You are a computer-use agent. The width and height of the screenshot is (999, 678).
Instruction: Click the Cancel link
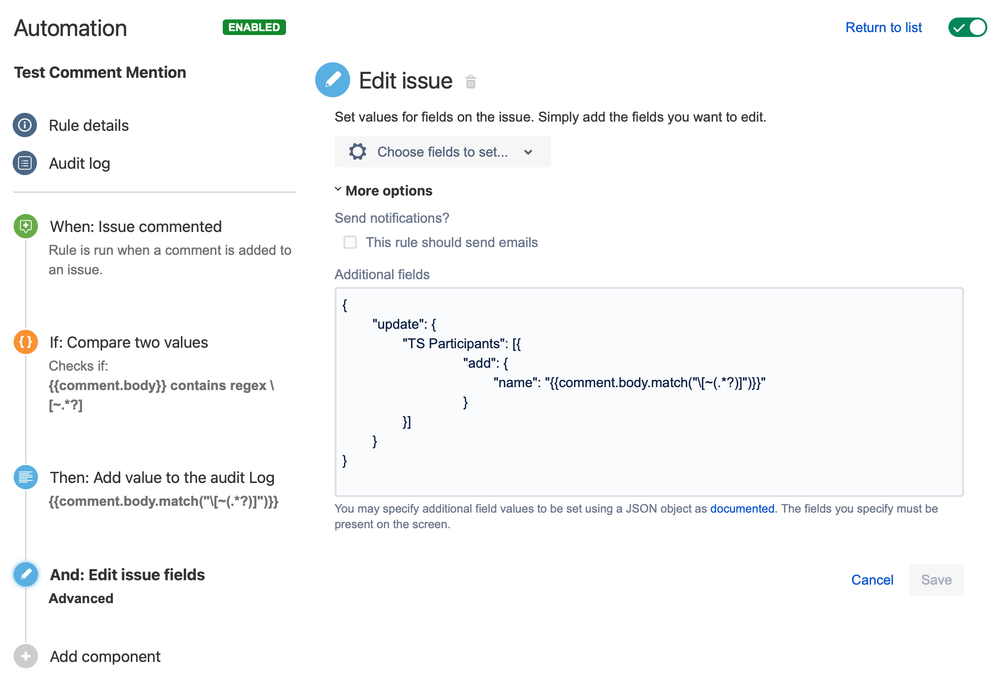(x=871, y=580)
